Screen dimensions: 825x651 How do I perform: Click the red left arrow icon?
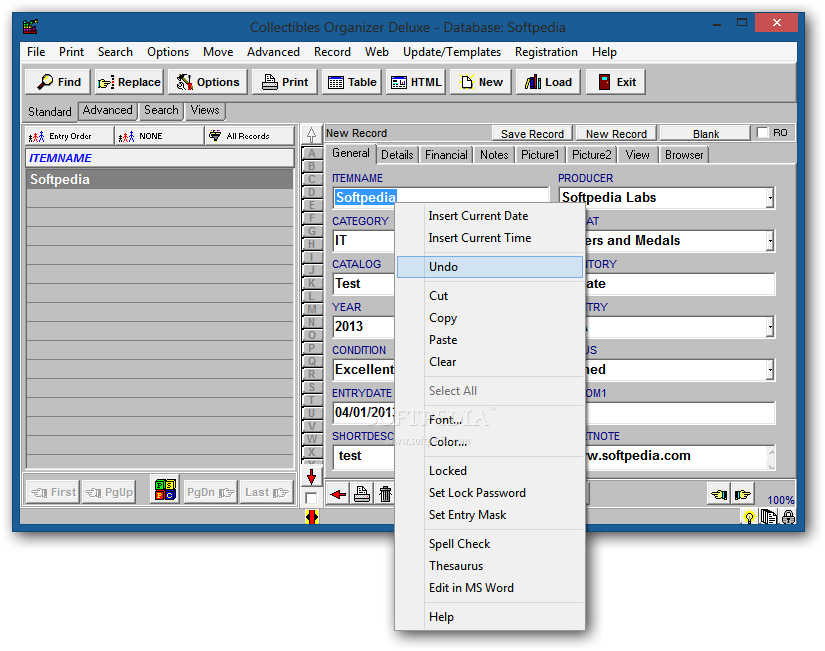click(338, 494)
